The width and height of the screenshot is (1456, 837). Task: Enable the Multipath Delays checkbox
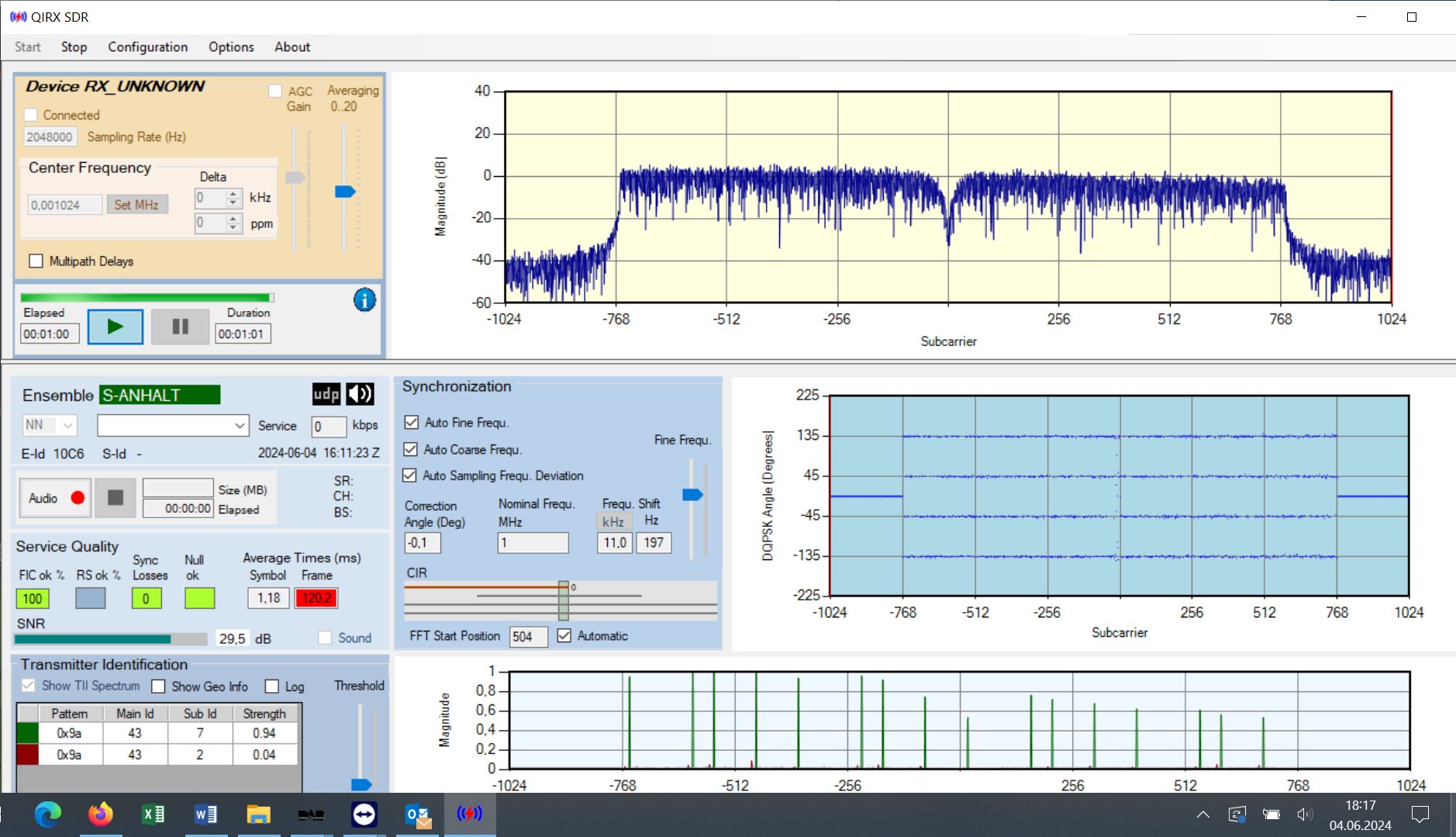click(36, 261)
